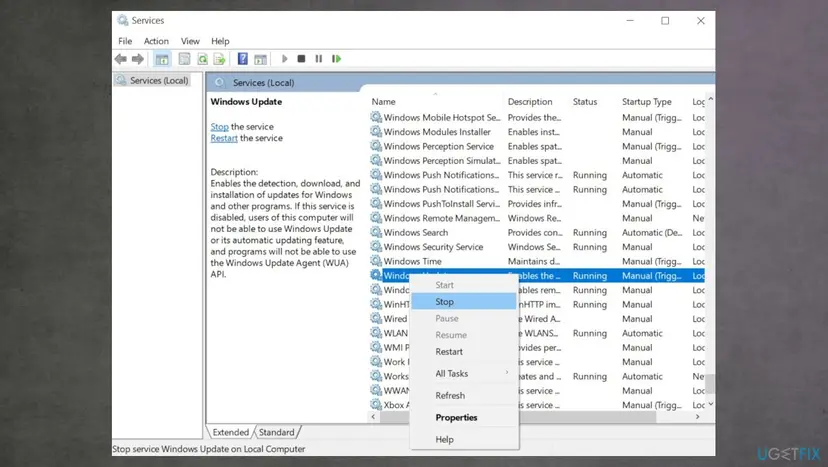Click gear icon of Windows Time row
Image resolution: width=828 pixels, height=467 pixels.
pos(376,260)
